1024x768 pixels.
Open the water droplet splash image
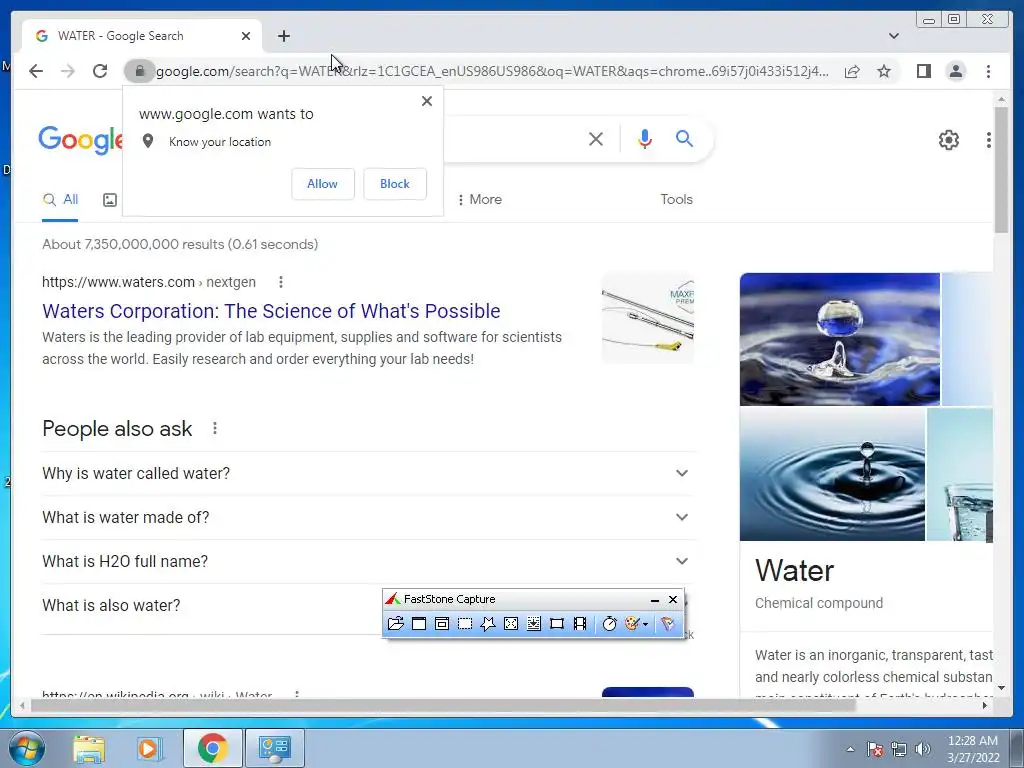pyautogui.click(x=840, y=339)
